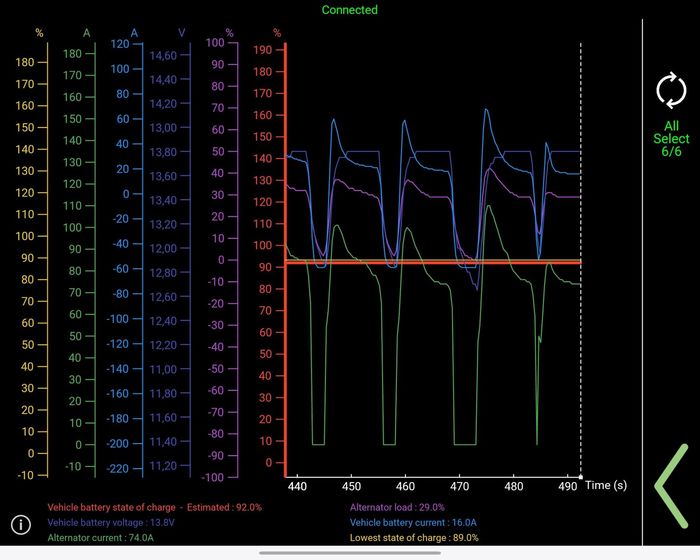Image resolution: width=700 pixels, height=560 pixels.
Task: Click the red horizontal state-of-charge line
Action: 433,263
